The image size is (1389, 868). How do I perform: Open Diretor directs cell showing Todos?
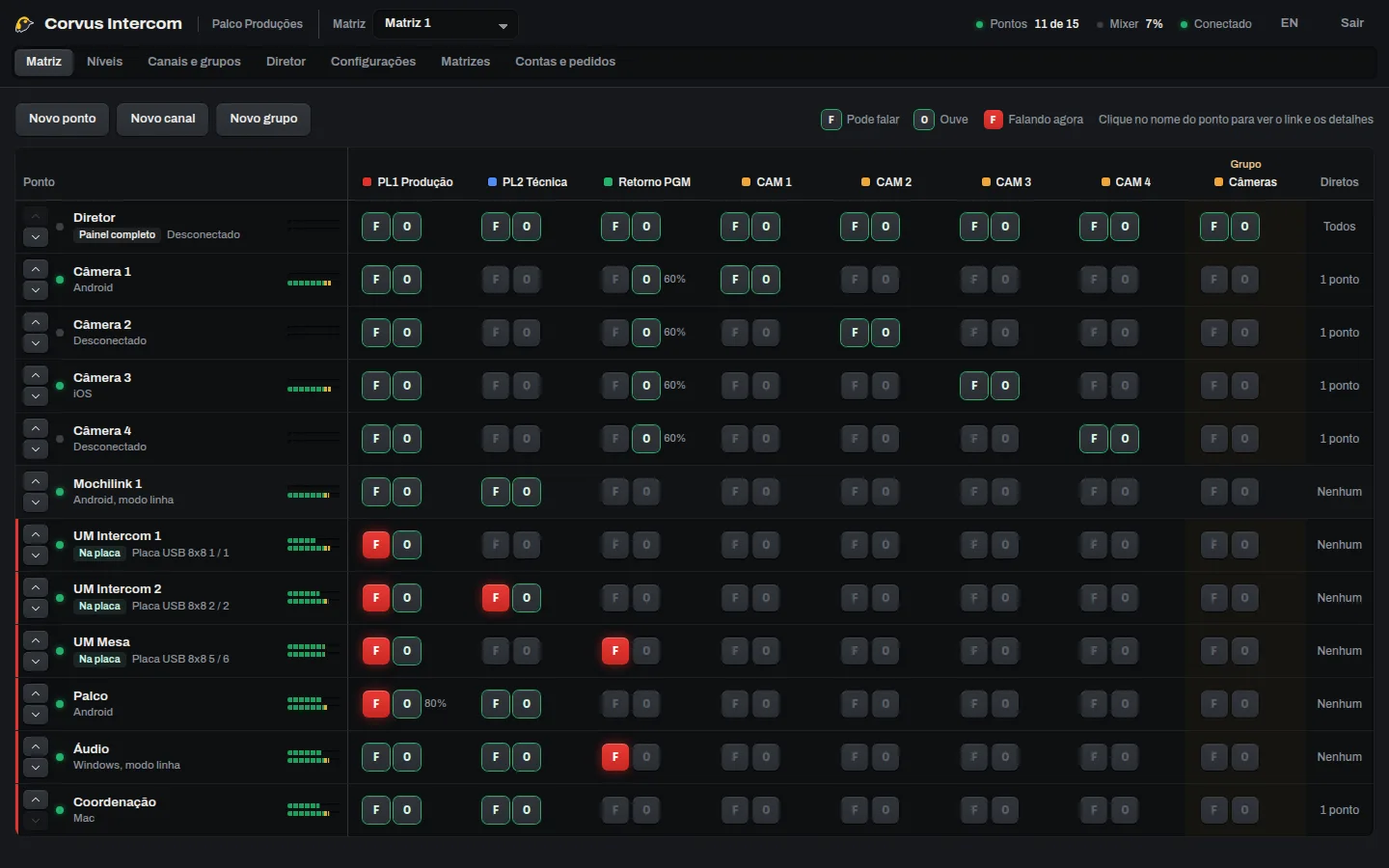[x=1339, y=227]
